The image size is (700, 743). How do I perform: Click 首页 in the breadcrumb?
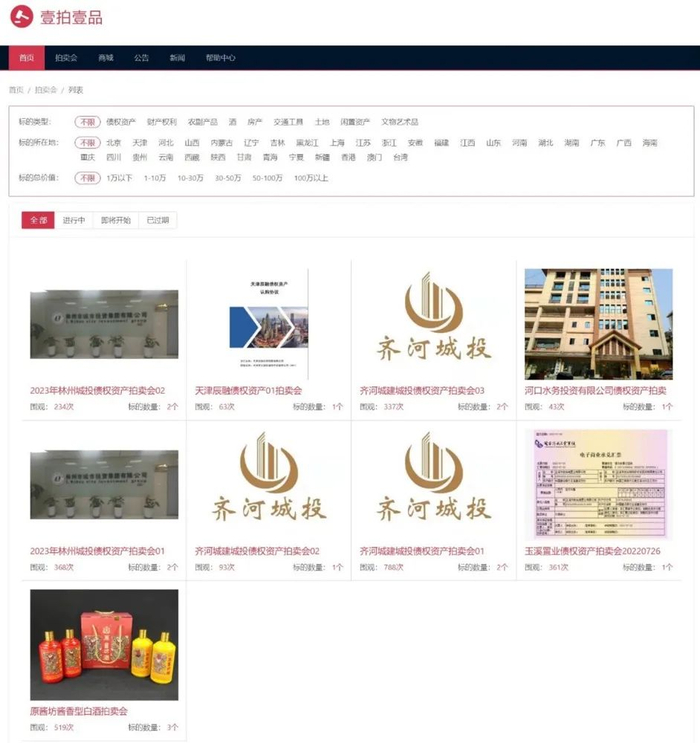[x=16, y=90]
